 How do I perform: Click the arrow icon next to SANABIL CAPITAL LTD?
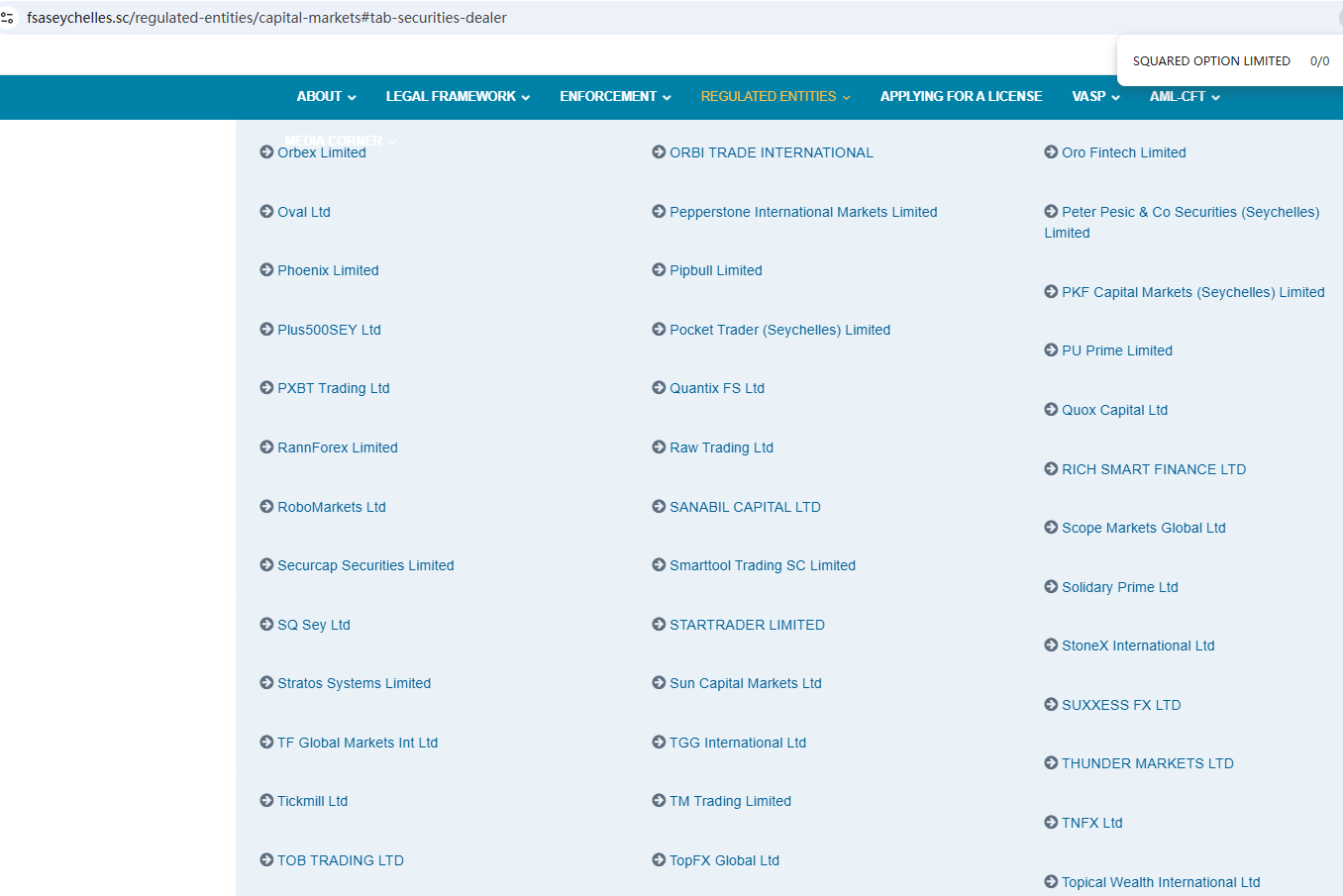(659, 507)
